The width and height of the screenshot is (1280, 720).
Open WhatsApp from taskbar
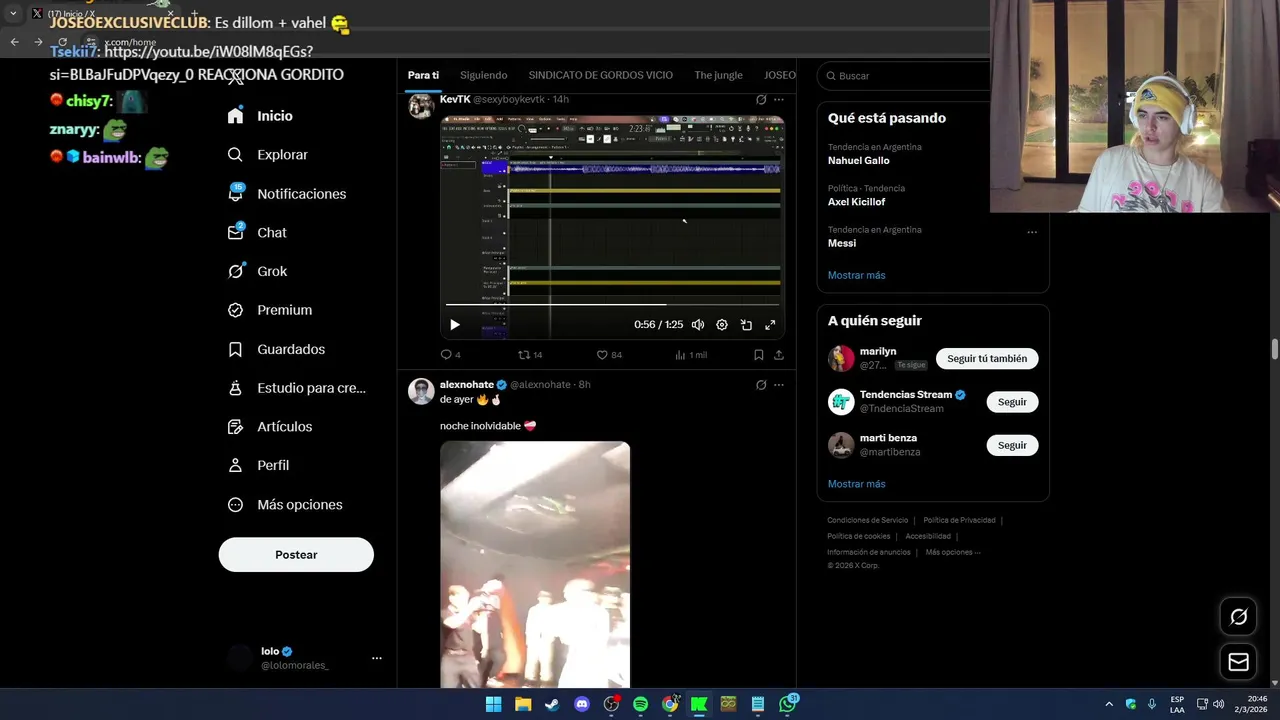788,704
